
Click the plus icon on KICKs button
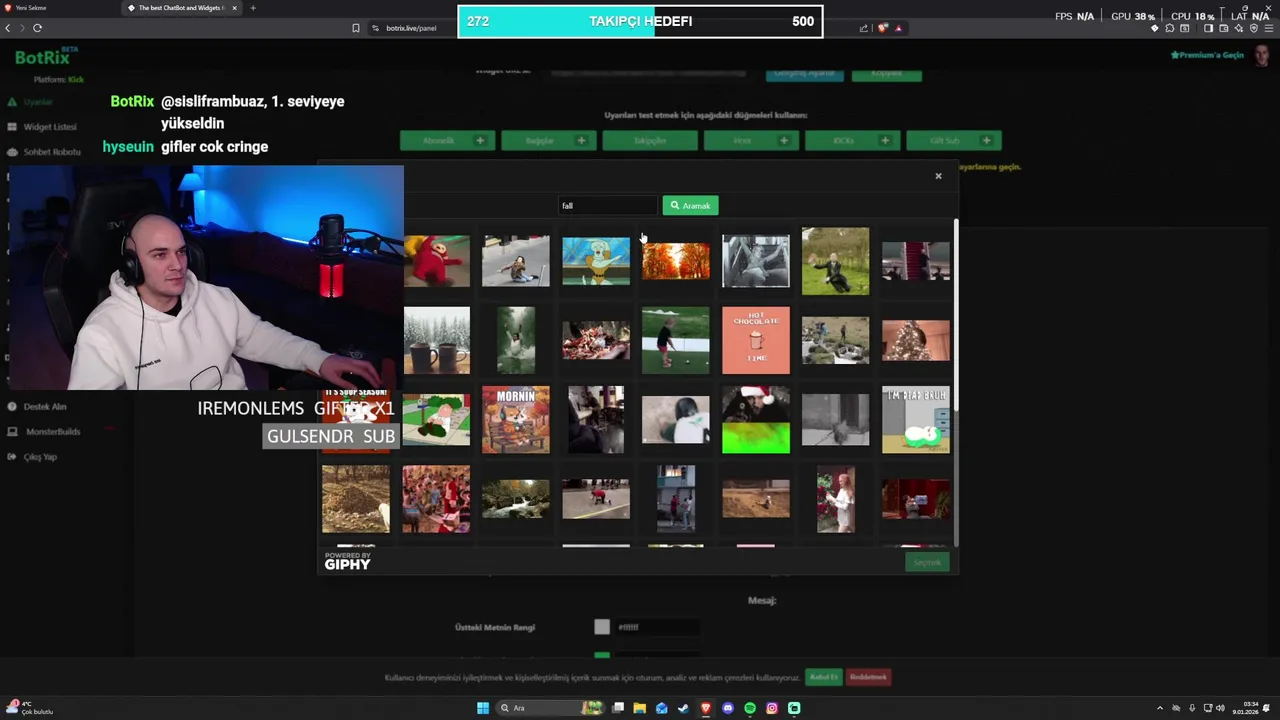(884, 141)
